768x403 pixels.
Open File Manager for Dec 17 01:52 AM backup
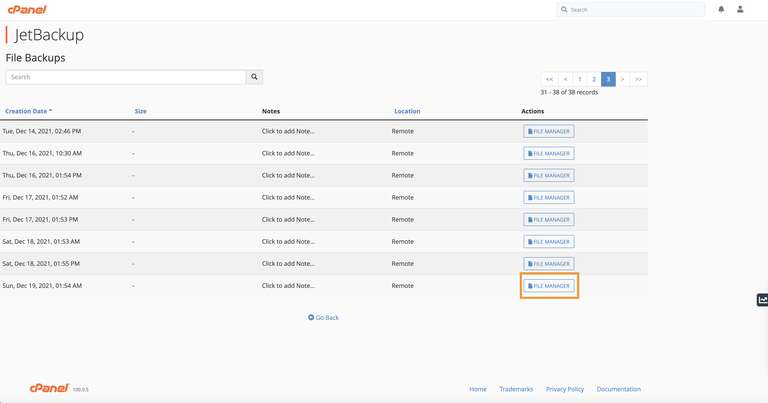point(549,197)
